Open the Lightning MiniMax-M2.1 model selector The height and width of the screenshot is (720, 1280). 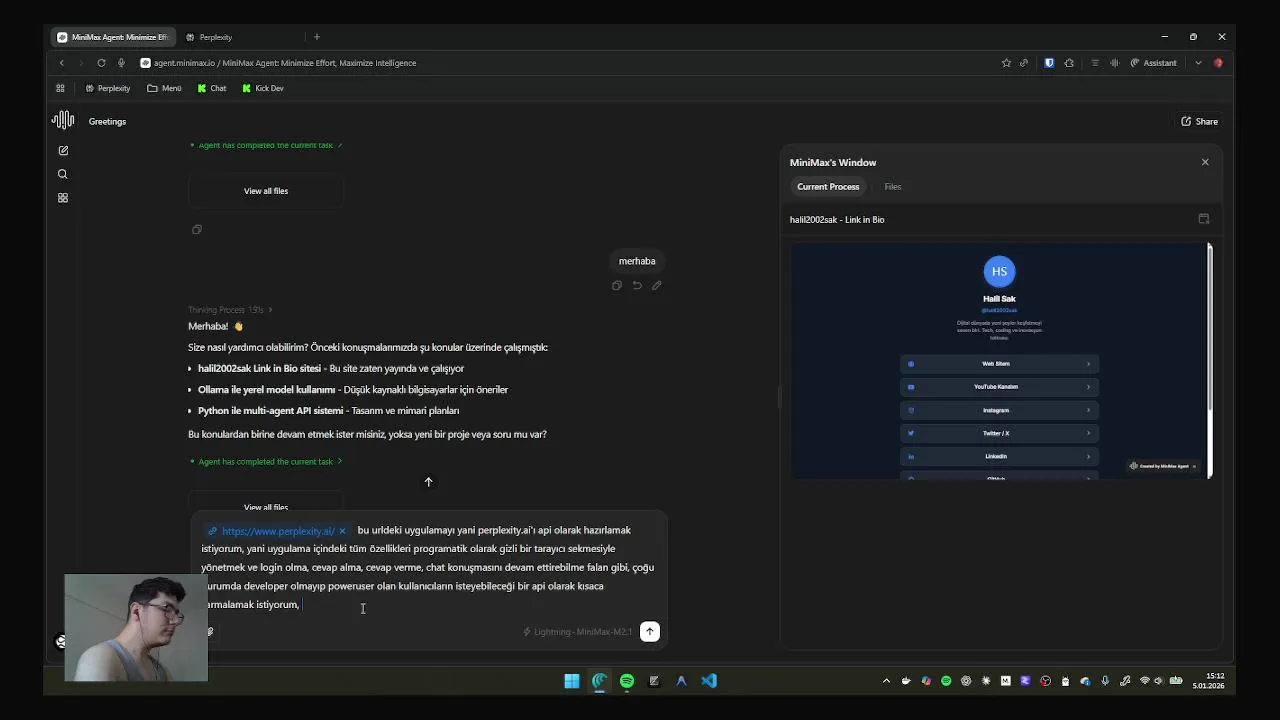point(578,632)
